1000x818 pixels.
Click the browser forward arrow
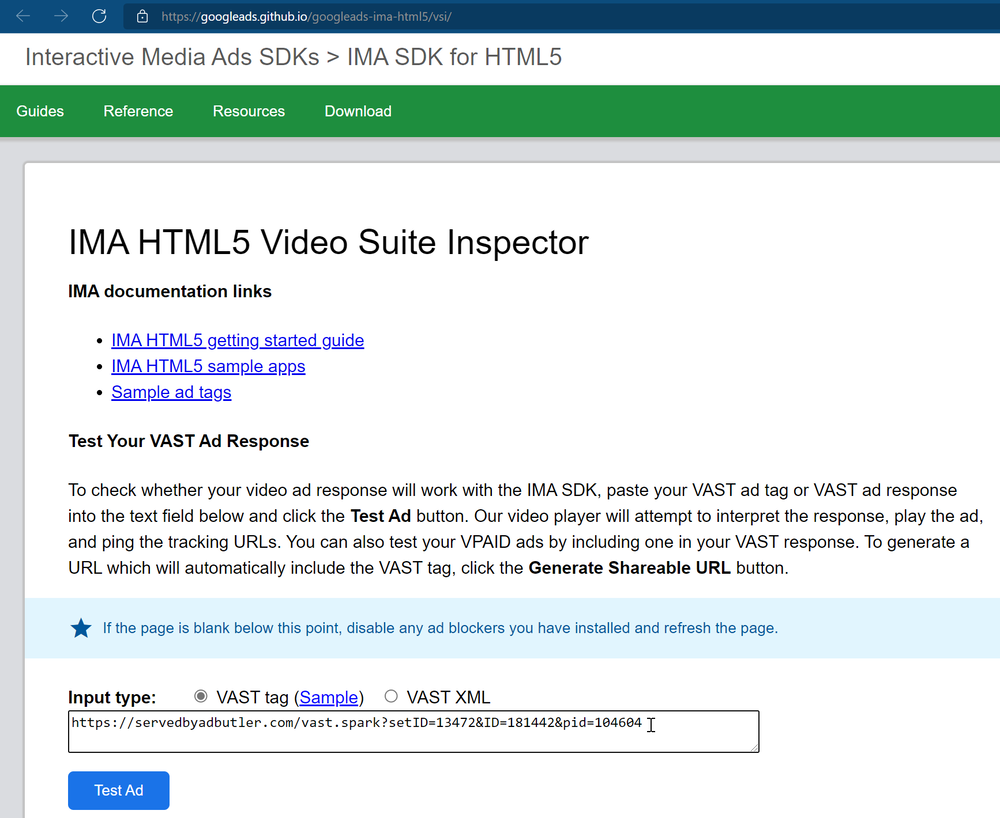61,16
